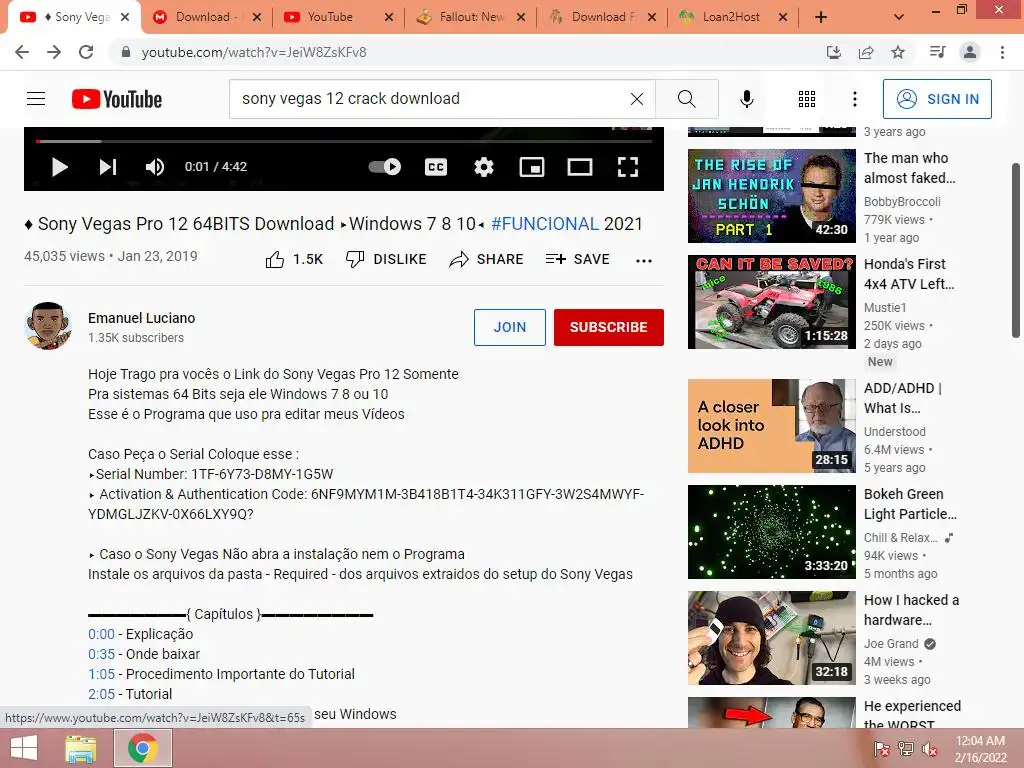
Task: Click Chrome icon in taskbar
Action: (x=143, y=748)
